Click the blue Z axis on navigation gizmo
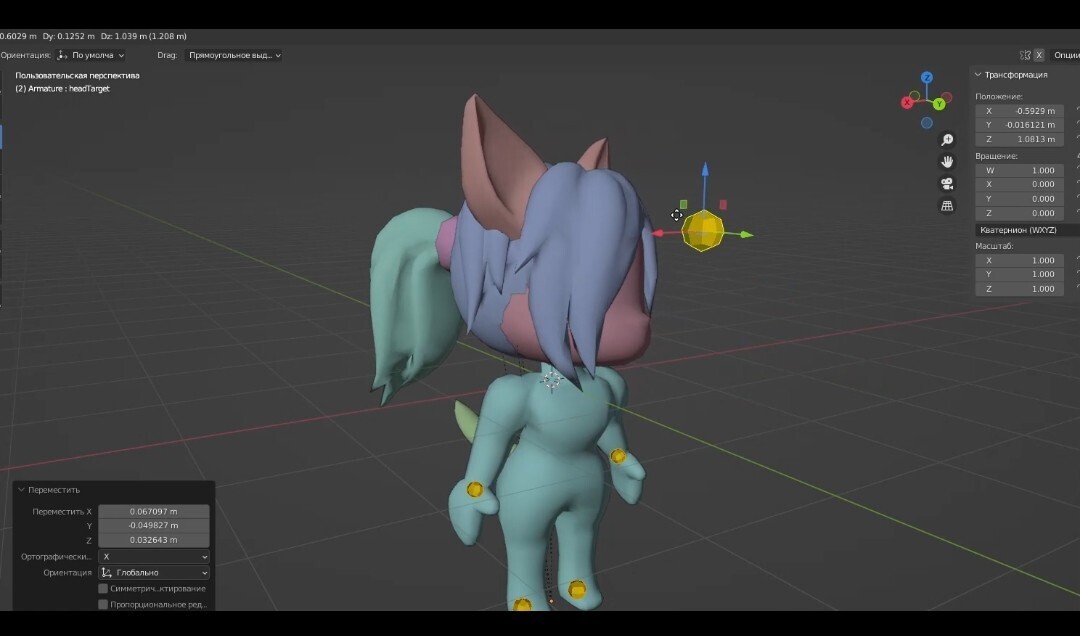 926,77
